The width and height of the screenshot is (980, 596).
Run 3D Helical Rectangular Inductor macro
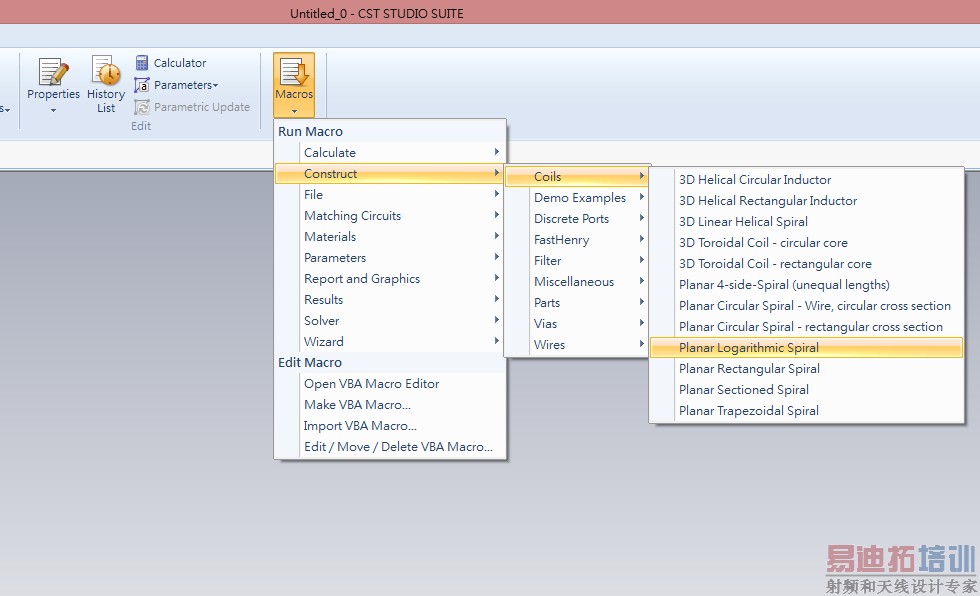coord(806,201)
